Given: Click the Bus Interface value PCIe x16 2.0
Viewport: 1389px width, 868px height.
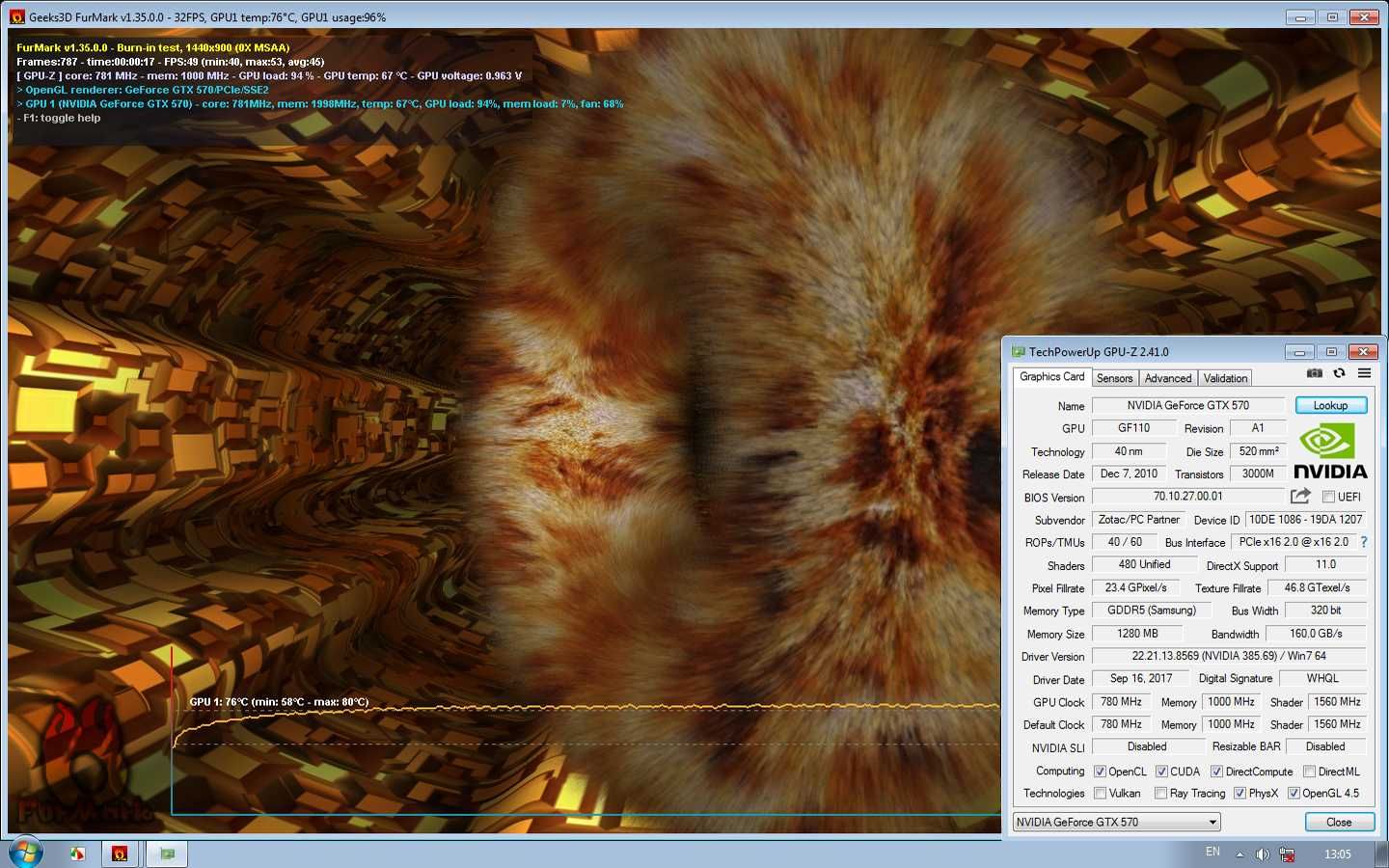Looking at the screenshot, I should click(1294, 542).
